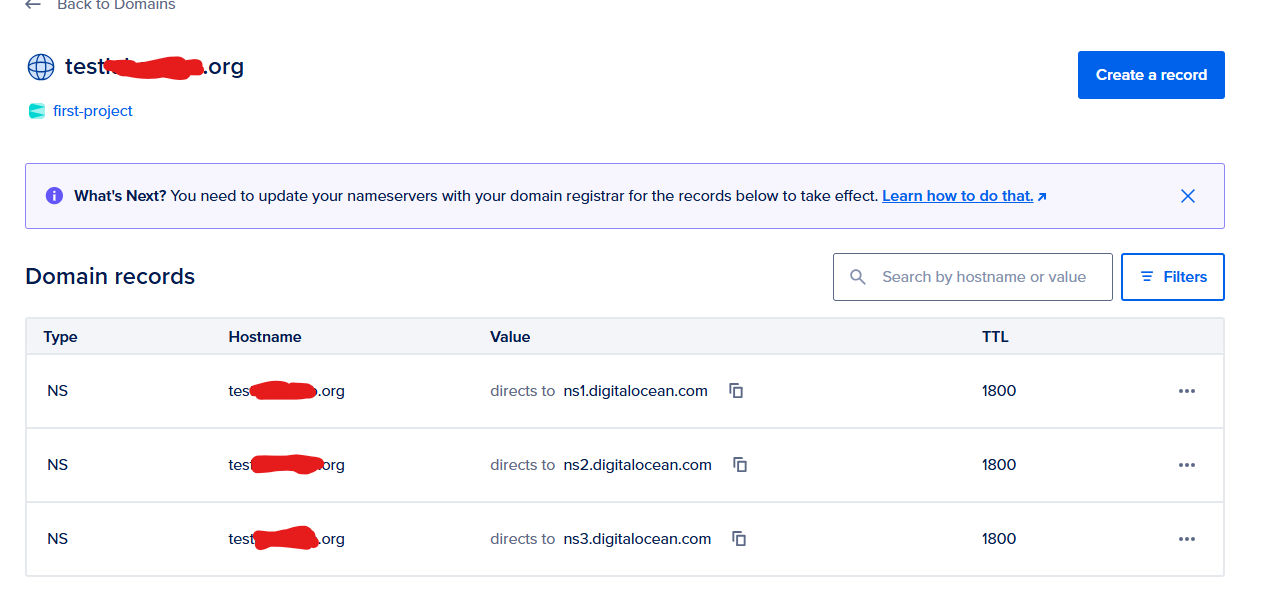
Task: Open Learn how to do that link
Action: tap(964, 196)
